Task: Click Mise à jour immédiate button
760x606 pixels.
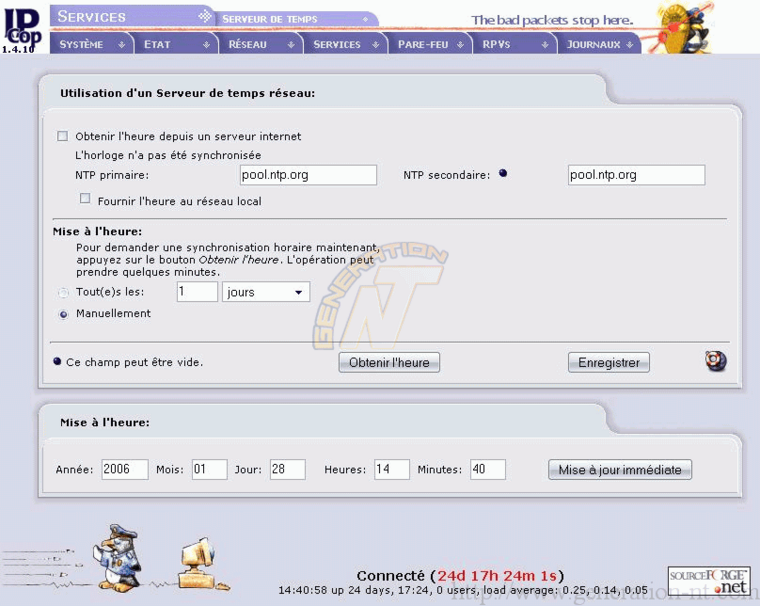Action: coord(620,469)
